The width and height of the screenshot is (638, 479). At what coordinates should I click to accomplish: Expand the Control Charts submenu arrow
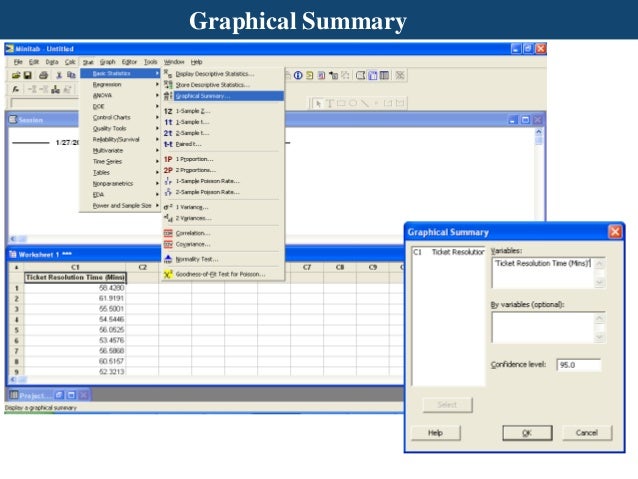(157, 117)
